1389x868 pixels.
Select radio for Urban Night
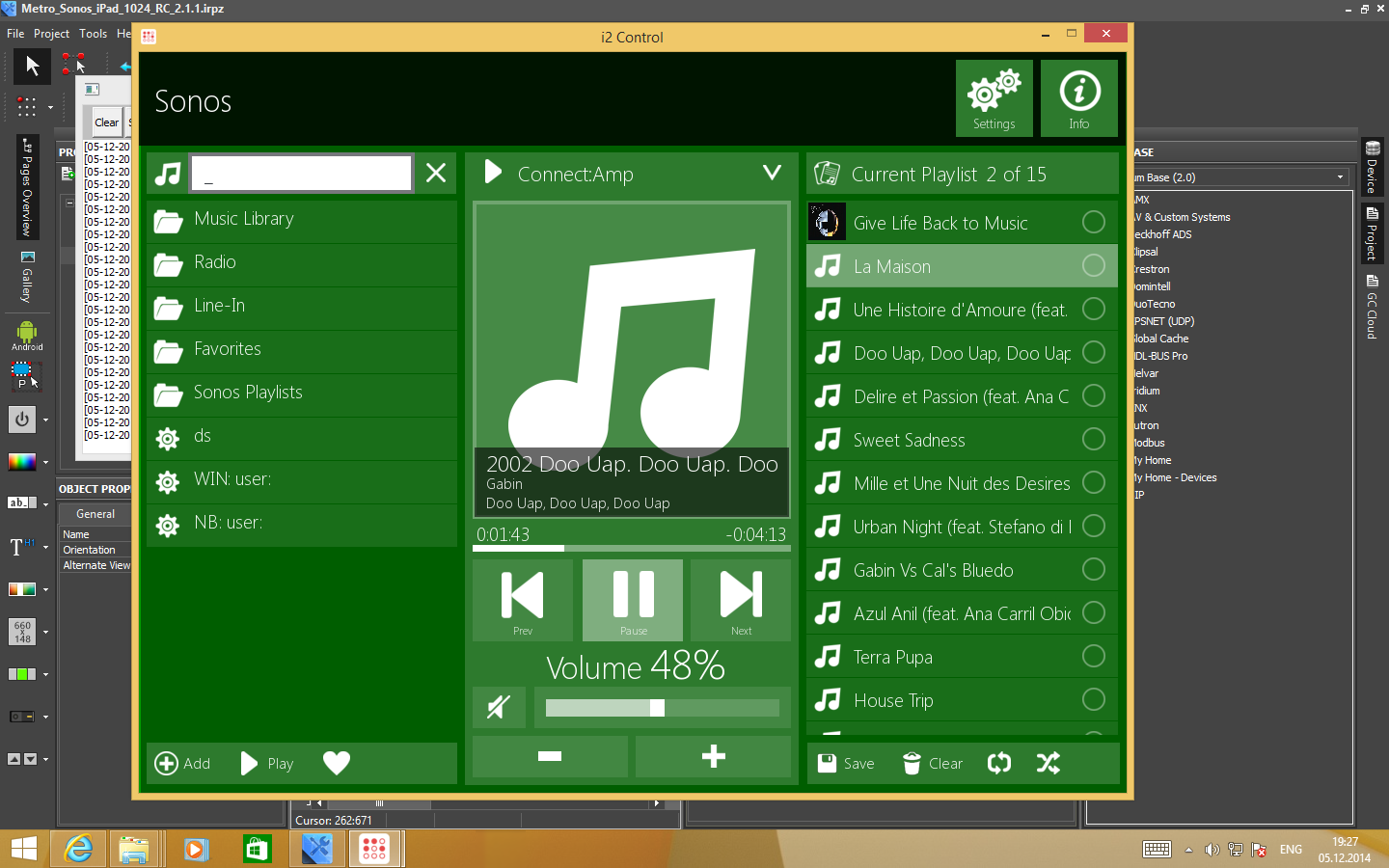pos(1094,526)
